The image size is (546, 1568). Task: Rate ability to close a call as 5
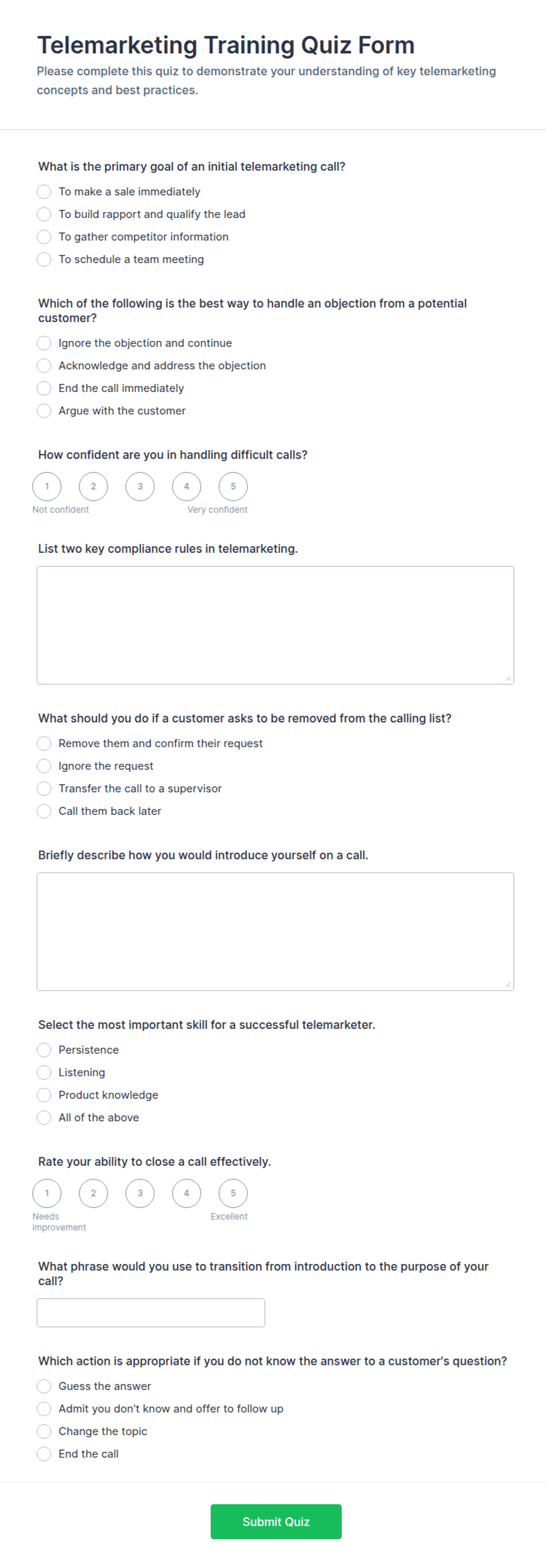233,1193
